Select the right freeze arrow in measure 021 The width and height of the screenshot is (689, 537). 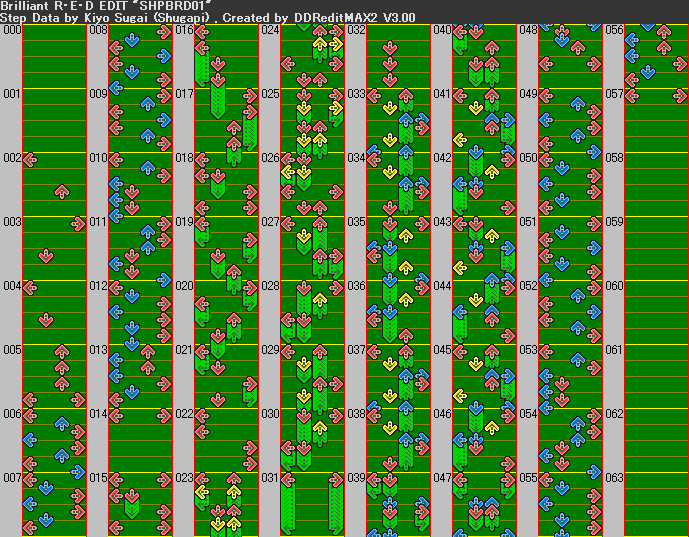tap(250, 392)
